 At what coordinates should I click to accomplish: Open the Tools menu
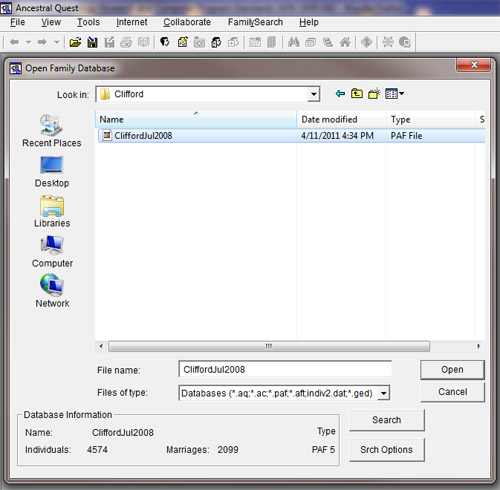[88, 22]
